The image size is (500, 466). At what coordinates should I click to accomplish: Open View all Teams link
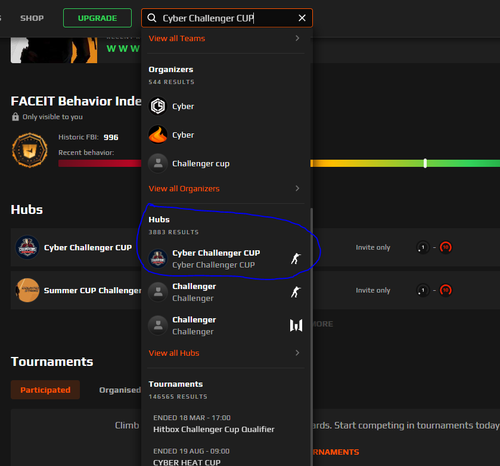pyautogui.click(x=177, y=38)
